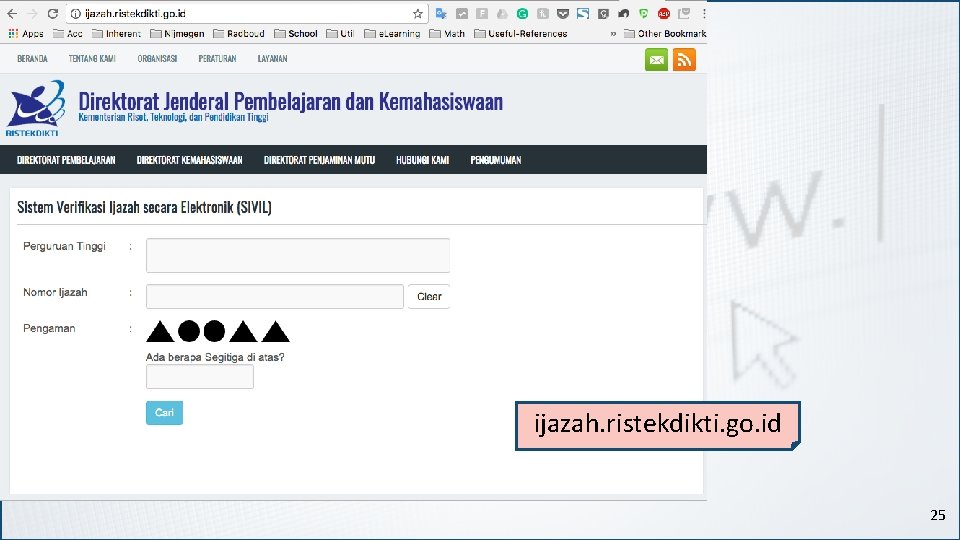Open the orange RSS feed icon
This screenshot has width=960, height=540.
tap(684, 60)
